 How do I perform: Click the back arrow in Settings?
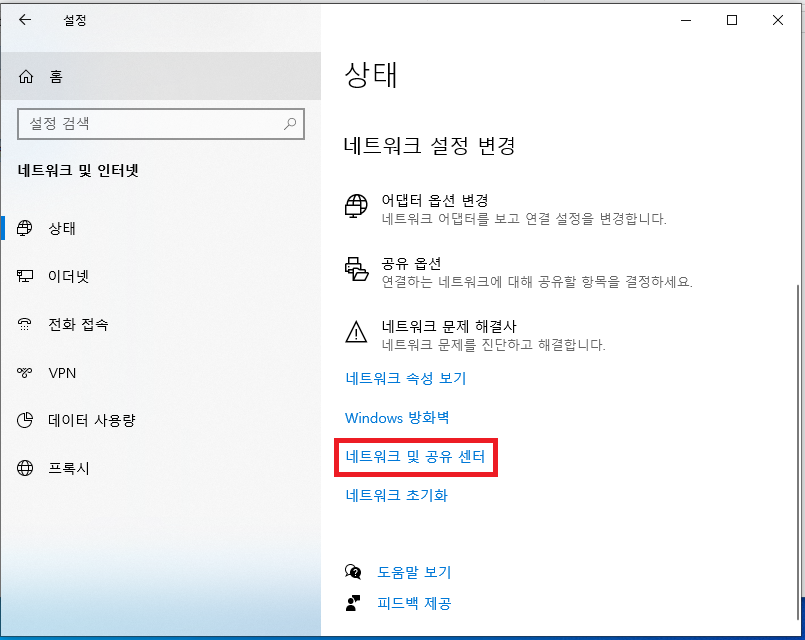point(25,20)
